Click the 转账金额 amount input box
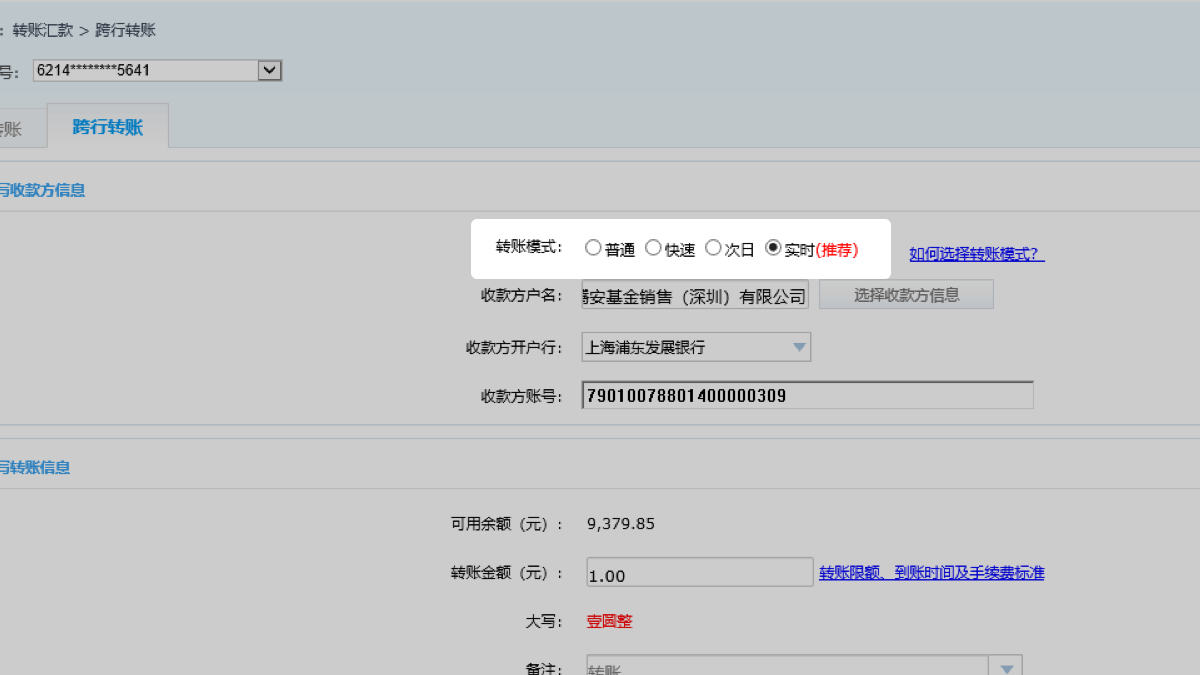 (699, 573)
